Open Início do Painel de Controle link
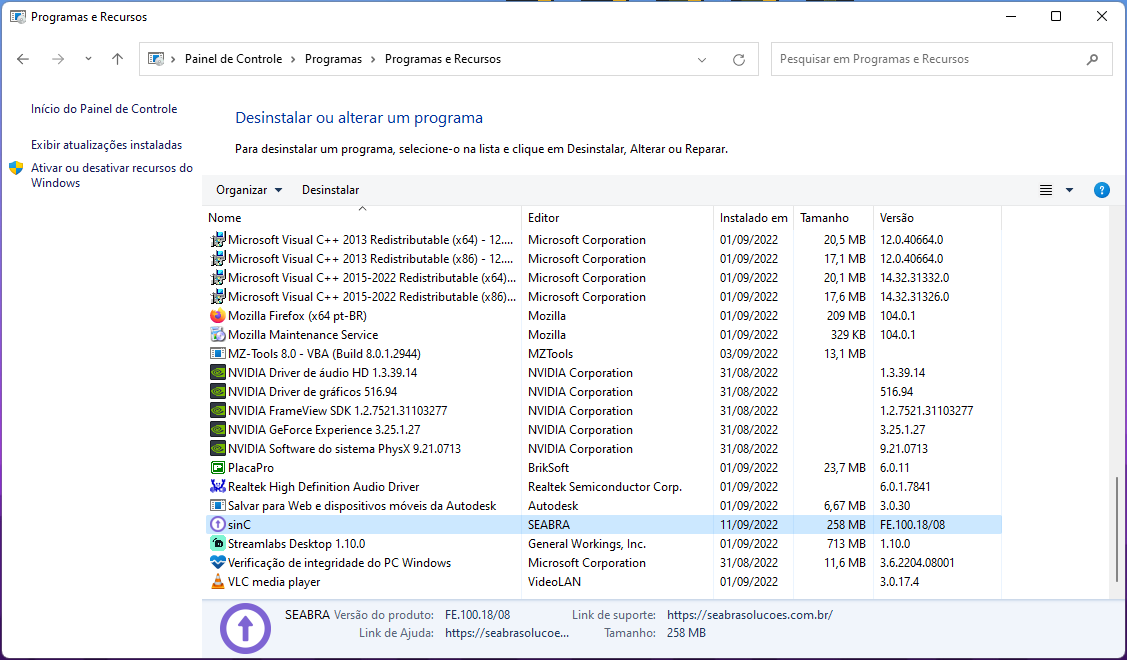 [104, 109]
